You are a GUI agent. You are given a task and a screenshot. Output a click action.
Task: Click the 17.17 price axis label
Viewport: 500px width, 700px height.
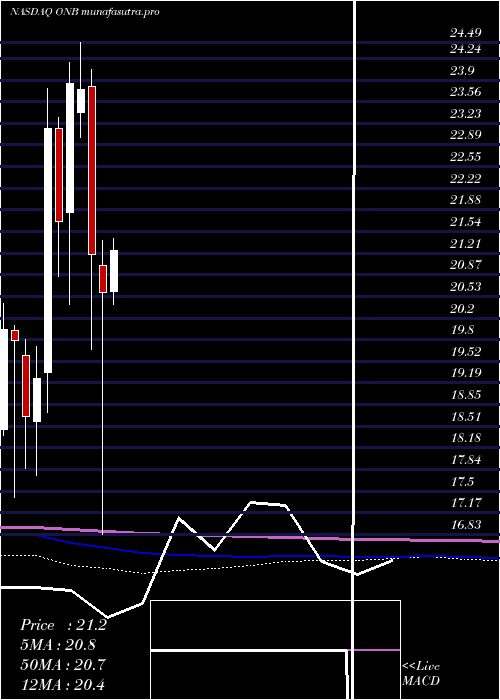465,503
